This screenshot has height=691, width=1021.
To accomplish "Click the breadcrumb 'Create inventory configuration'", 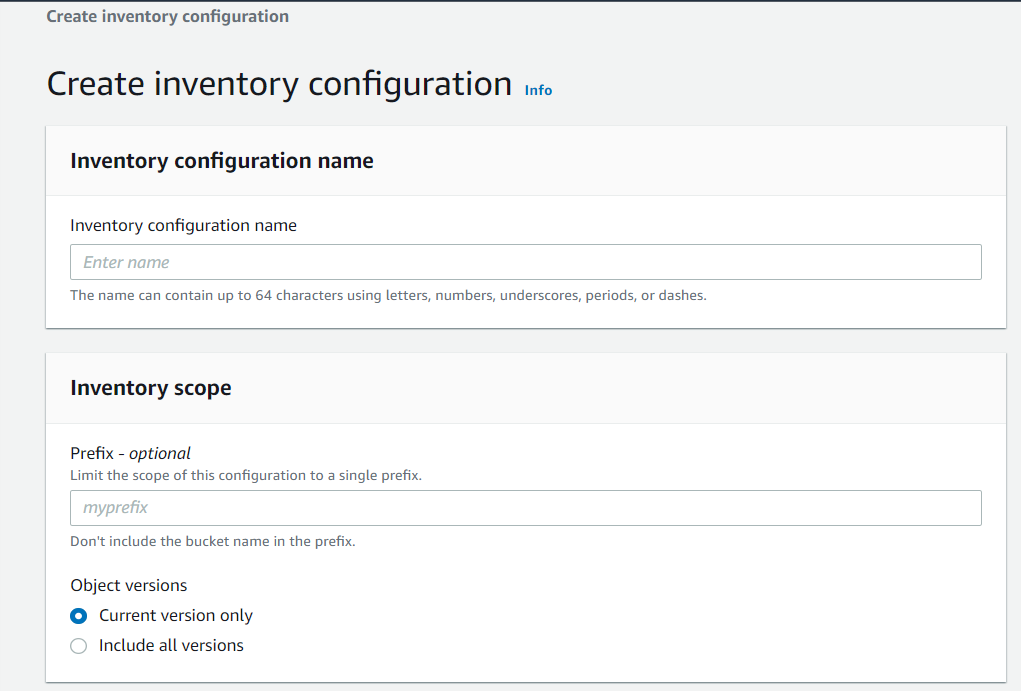I will [x=167, y=16].
